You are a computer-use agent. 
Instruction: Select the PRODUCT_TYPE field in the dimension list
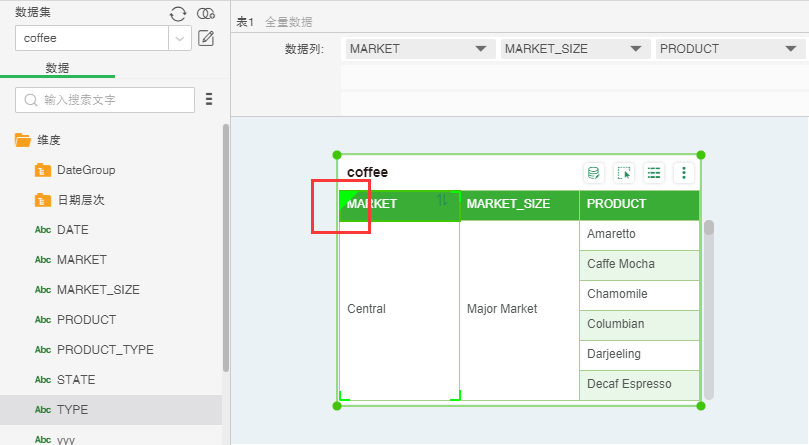(105, 350)
